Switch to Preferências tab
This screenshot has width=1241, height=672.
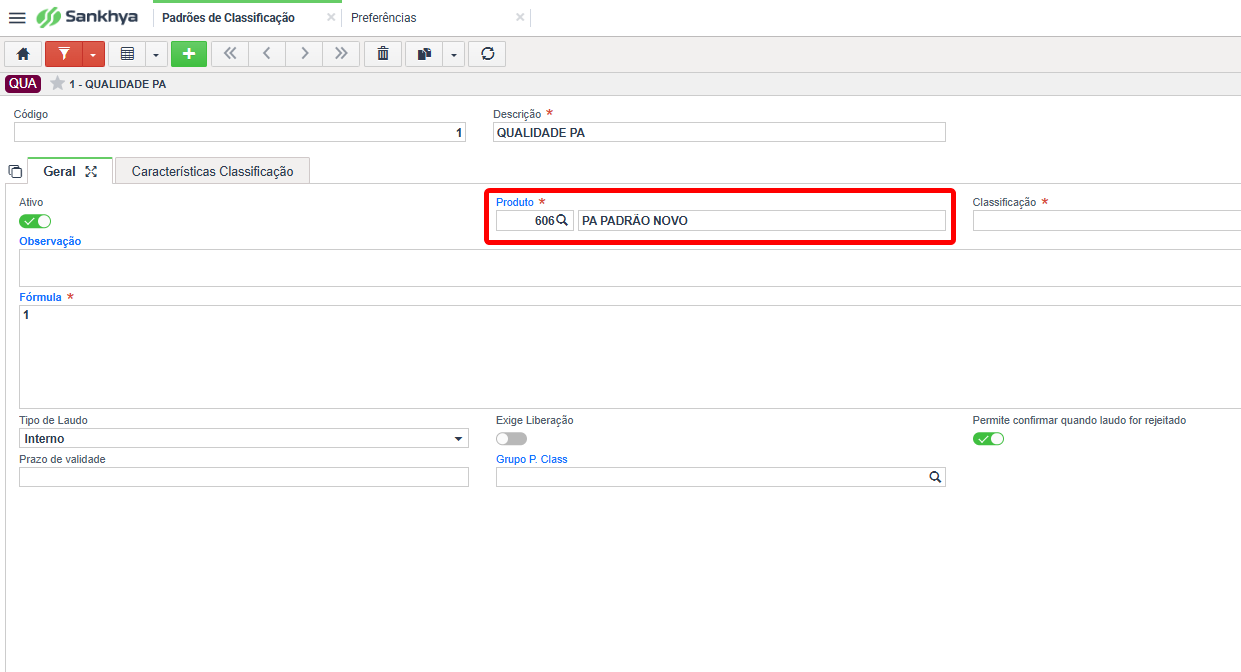coord(384,18)
